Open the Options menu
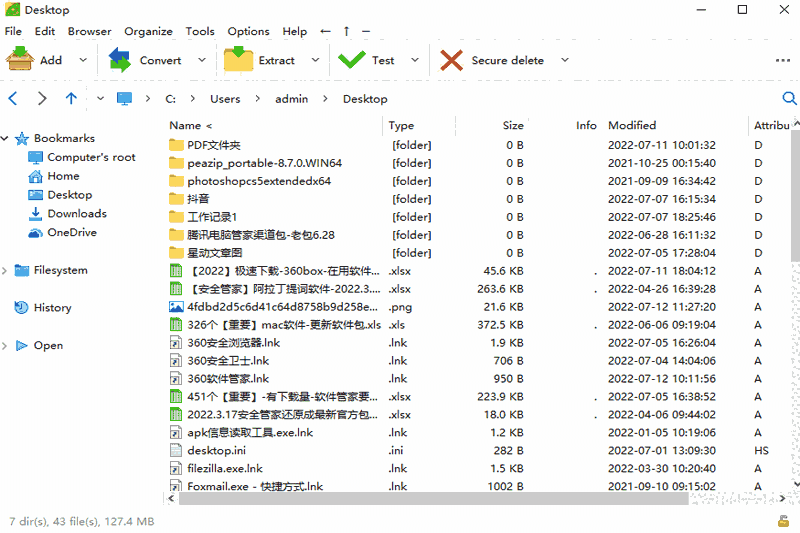The height and width of the screenshot is (533, 800). 248,32
